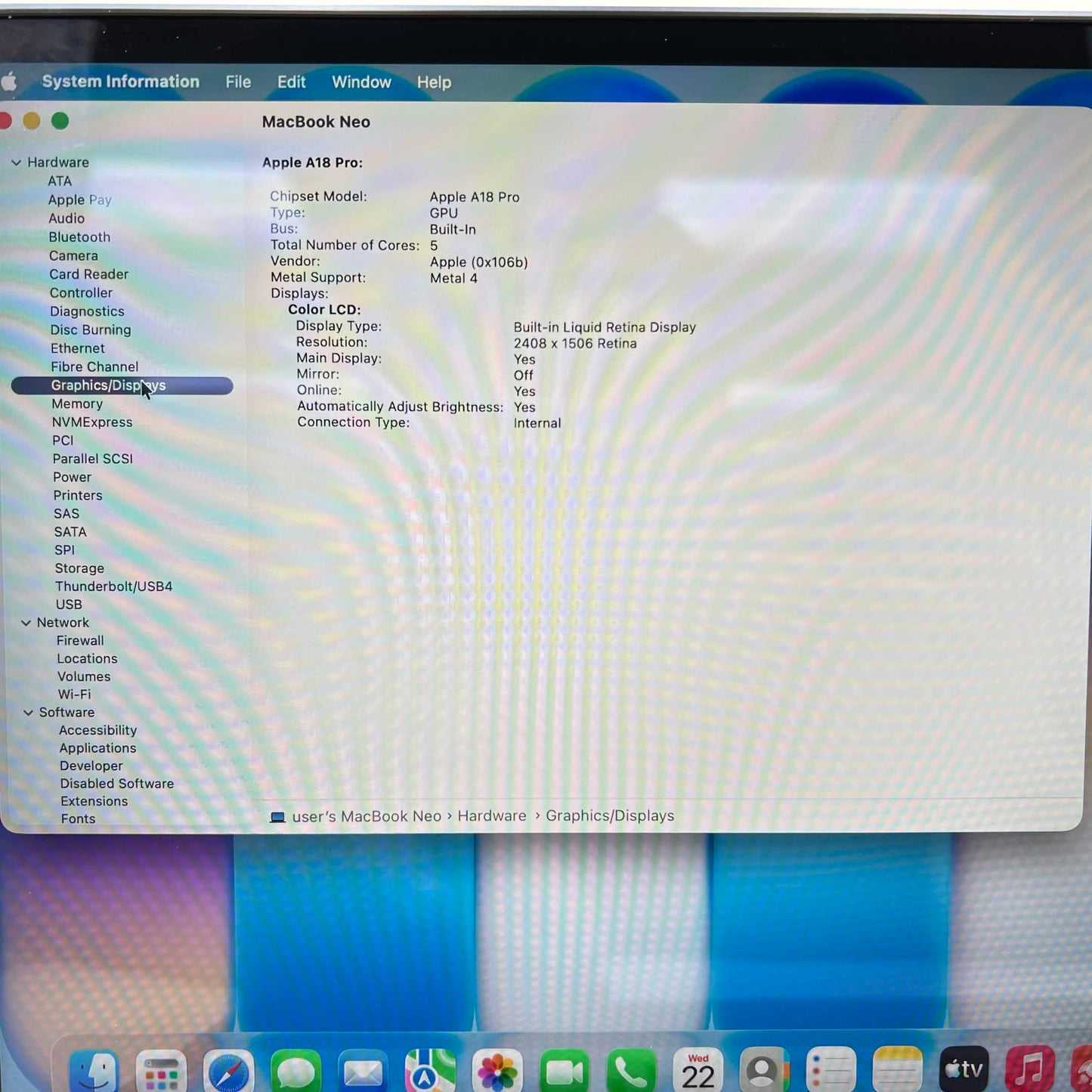Select Controller in the sidebar

click(81, 292)
